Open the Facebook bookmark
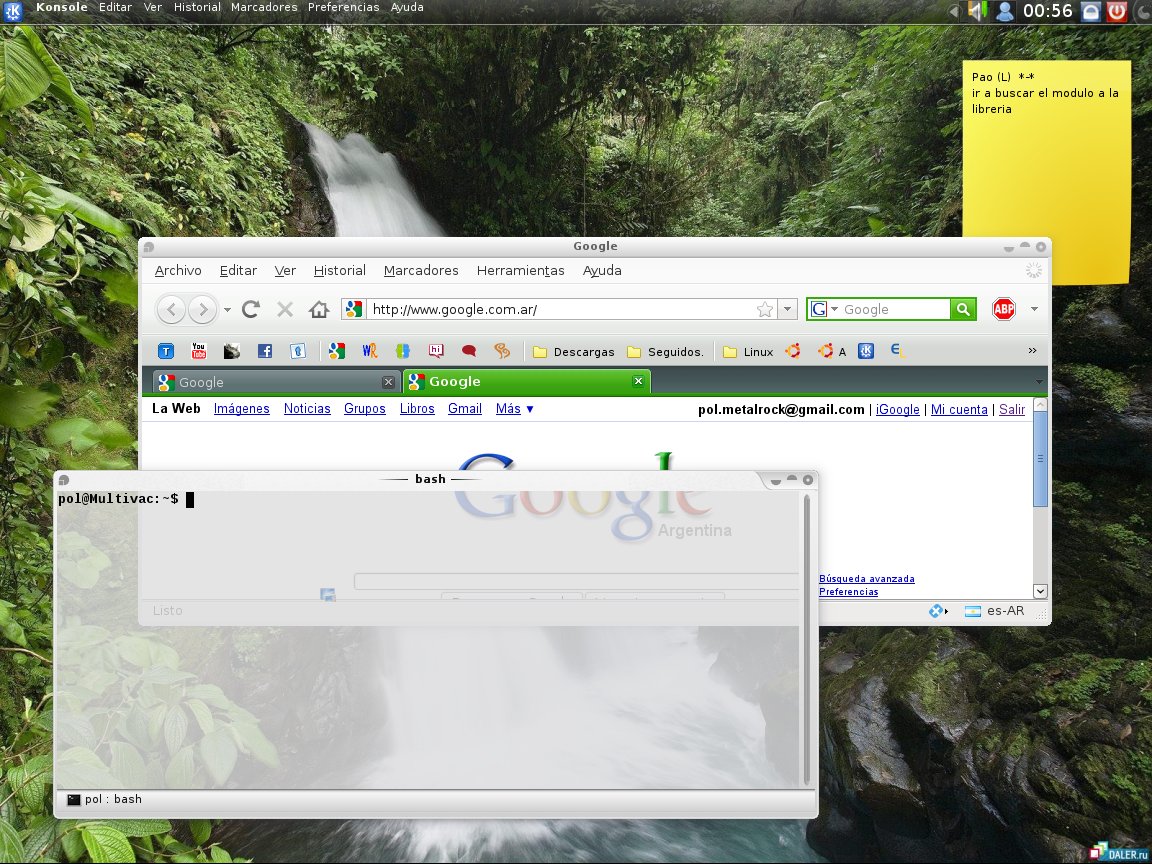 [264, 351]
